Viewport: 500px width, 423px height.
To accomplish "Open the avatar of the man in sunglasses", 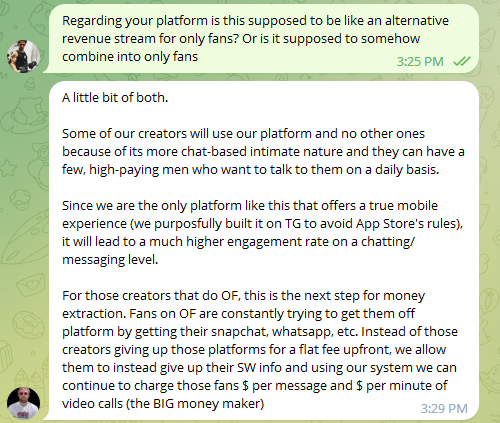I will (23, 403).
